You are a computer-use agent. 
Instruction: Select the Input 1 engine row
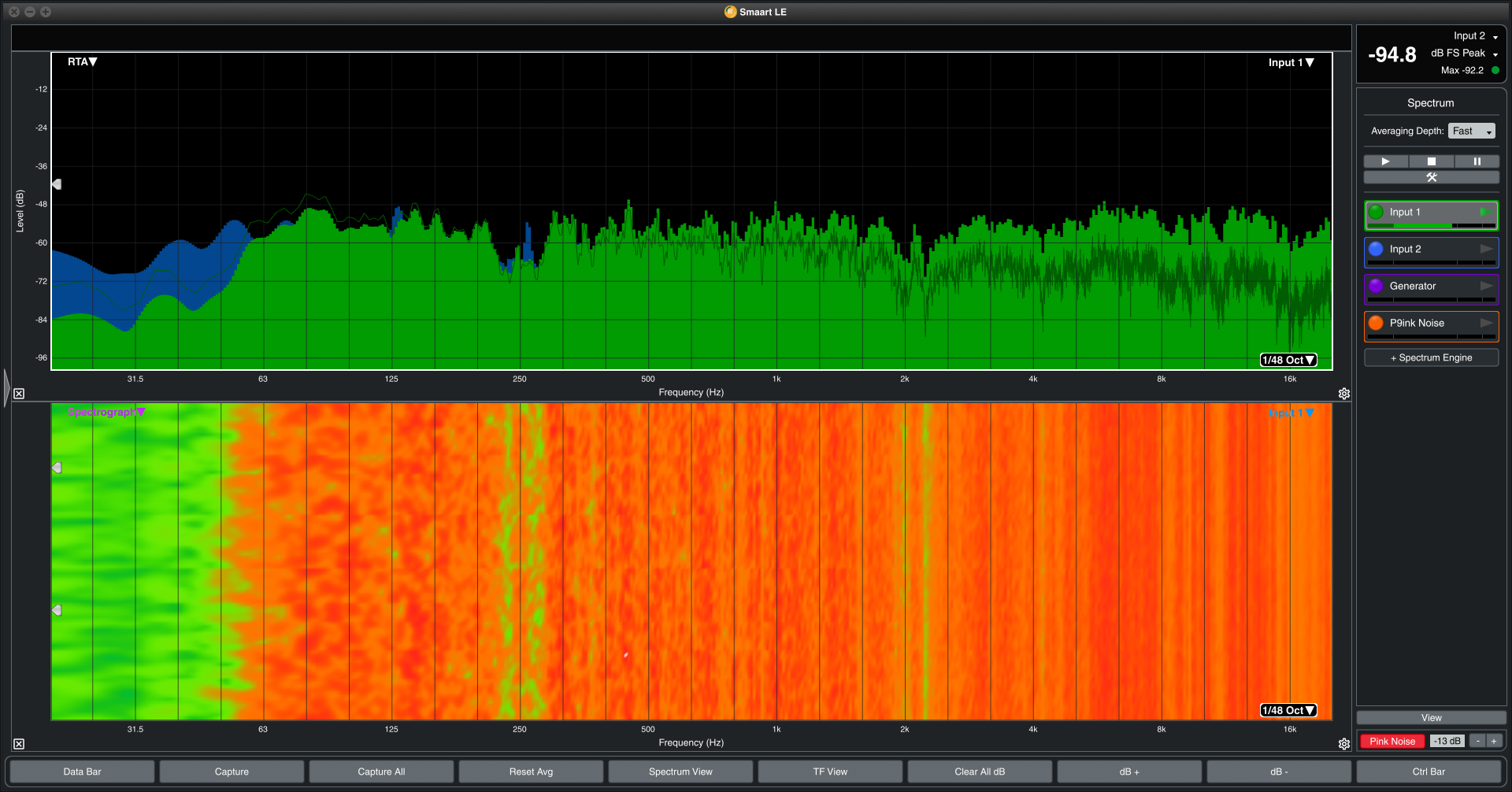1431,215
